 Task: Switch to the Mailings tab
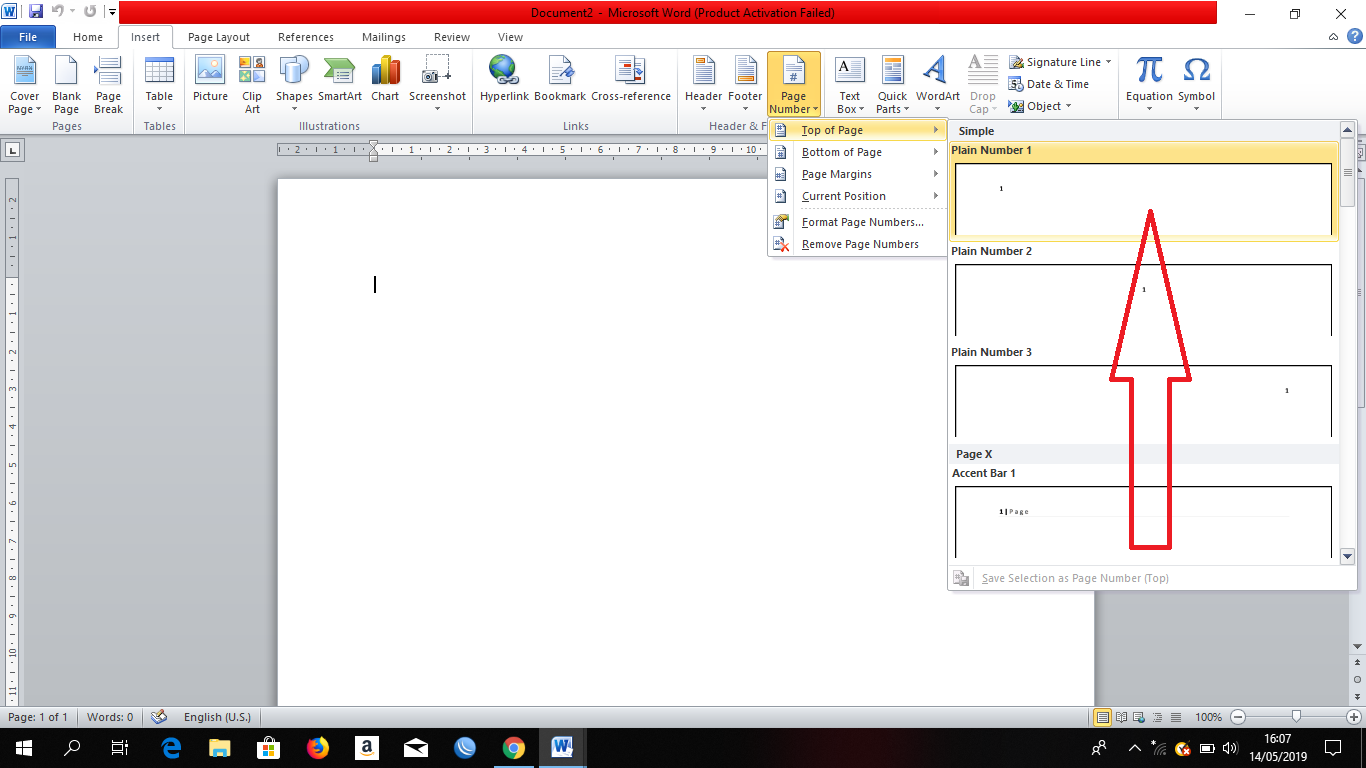tap(384, 37)
